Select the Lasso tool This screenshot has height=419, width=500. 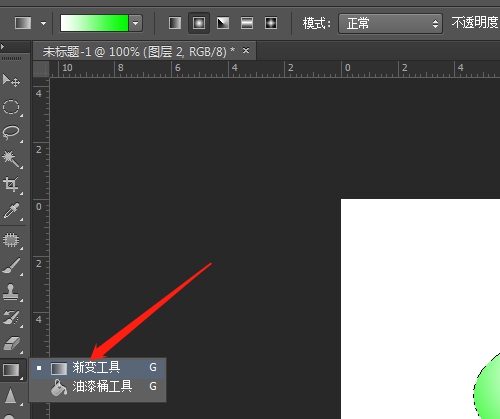pyautogui.click(x=11, y=133)
